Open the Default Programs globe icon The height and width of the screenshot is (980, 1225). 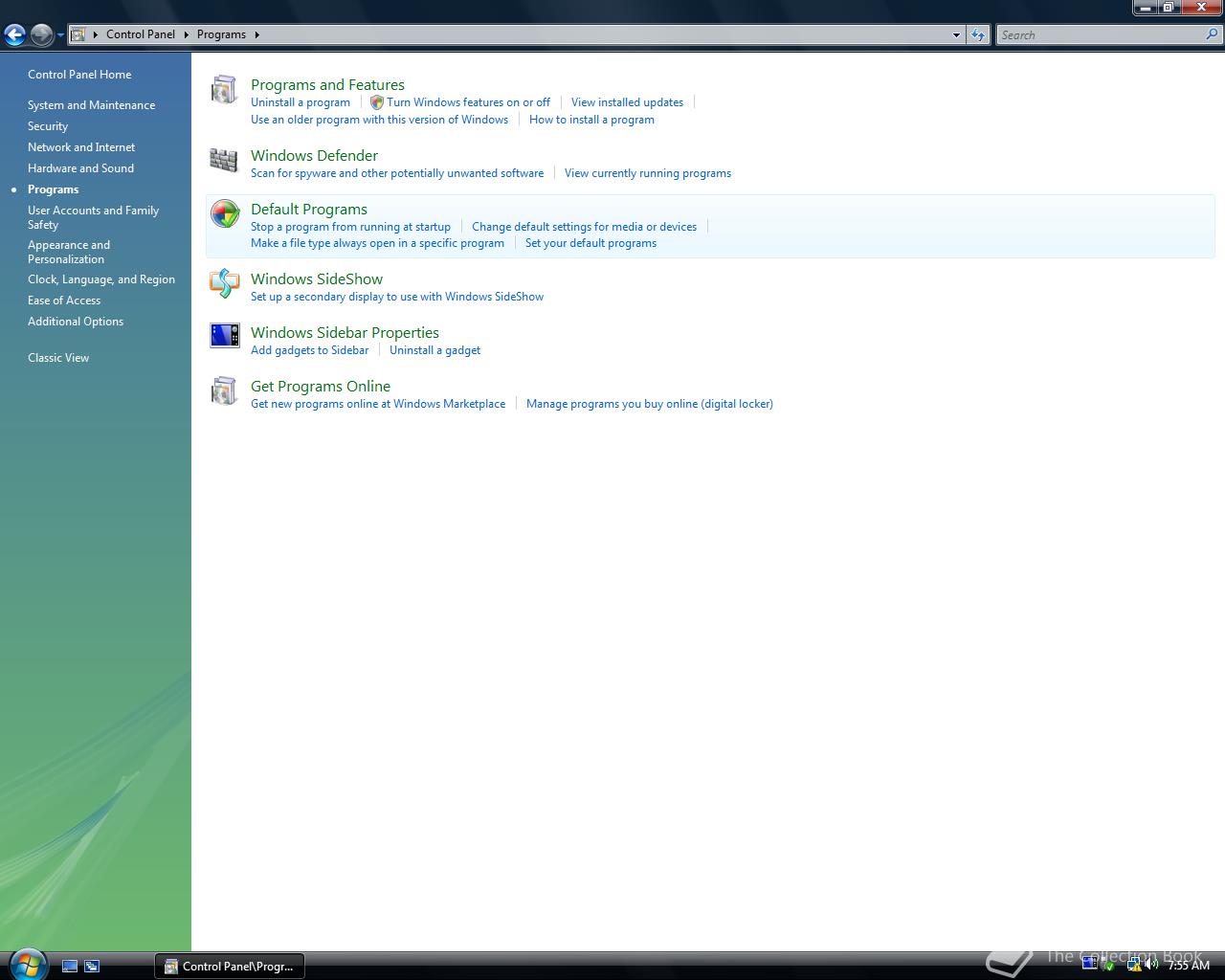[x=225, y=213]
